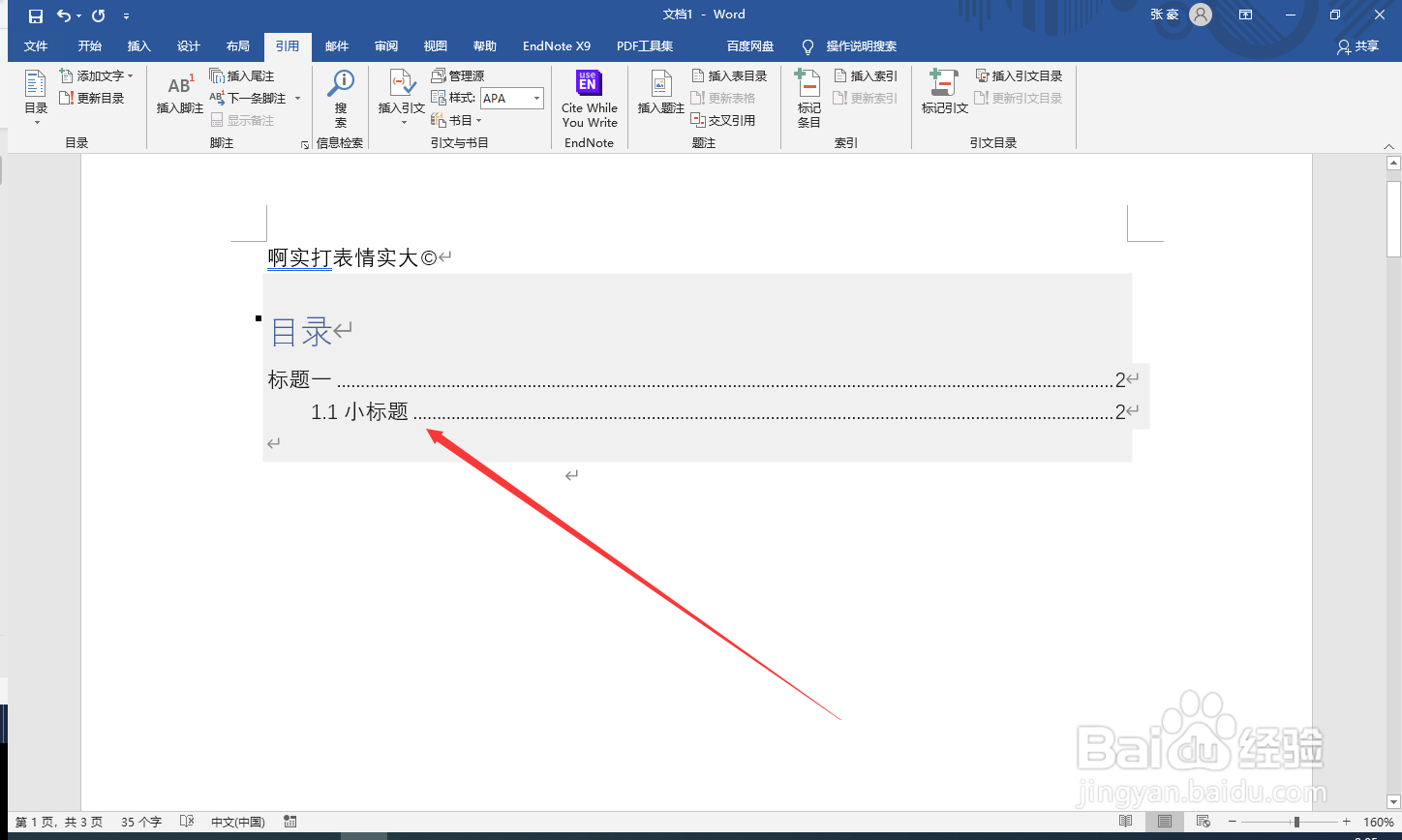Open ribbon display options icon
1402x840 pixels.
(1245, 15)
